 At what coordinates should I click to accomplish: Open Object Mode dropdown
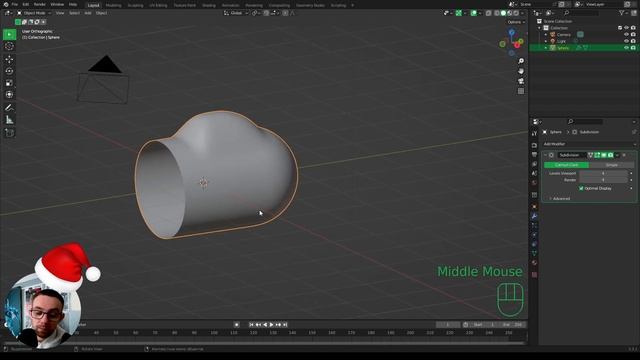point(33,13)
